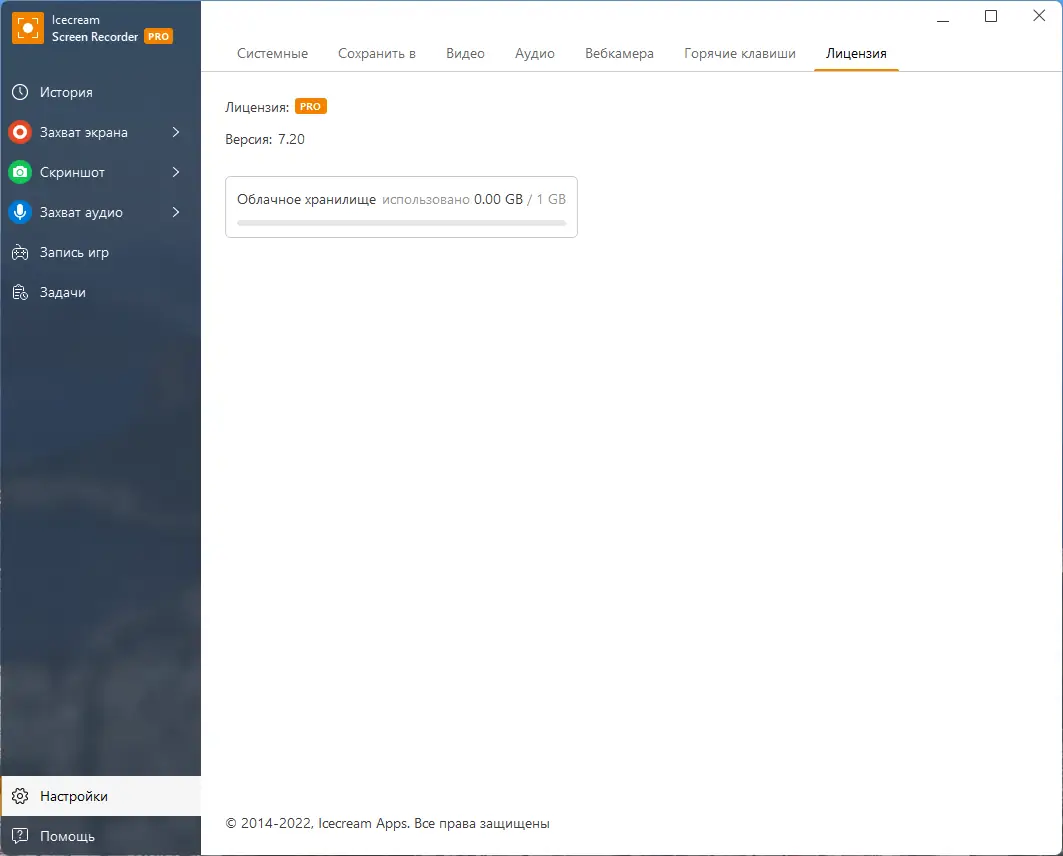The height and width of the screenshot is (856, 1063).
Task: Open the Задачи menu label
Action: pyautogui.click(x=63, y=293)
